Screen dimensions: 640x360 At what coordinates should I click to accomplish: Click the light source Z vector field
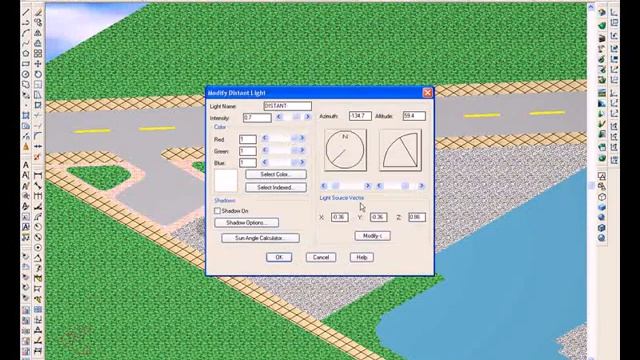pyautogui.click(x=417, y=217)
